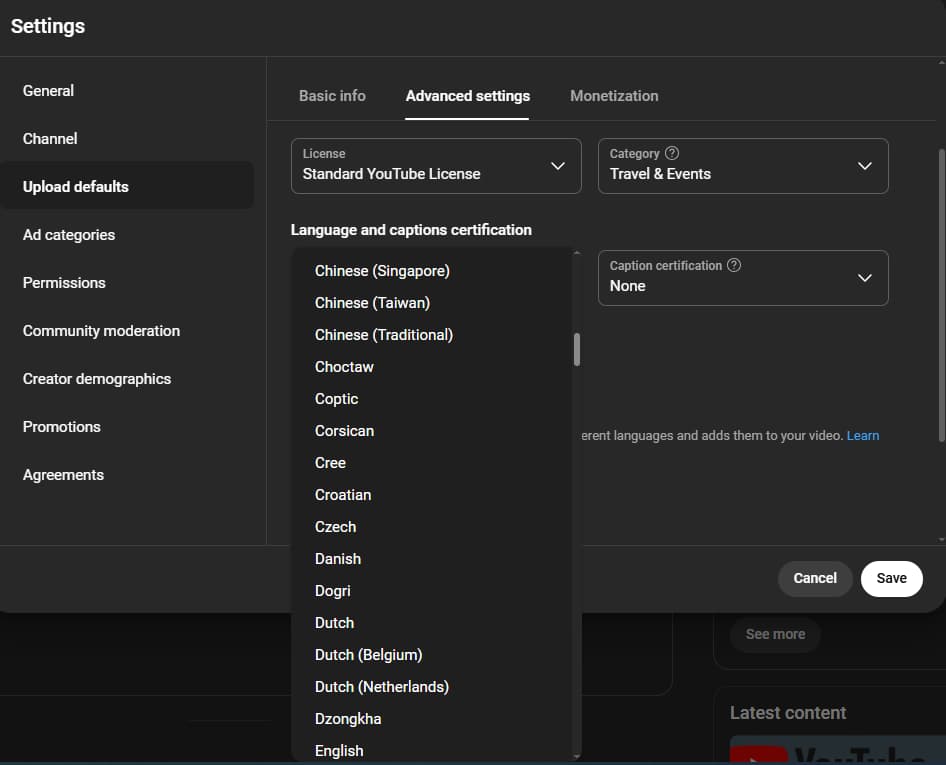Select Upload defaults in sidebar
Viewport: 946px width, 765px height.
127,186
